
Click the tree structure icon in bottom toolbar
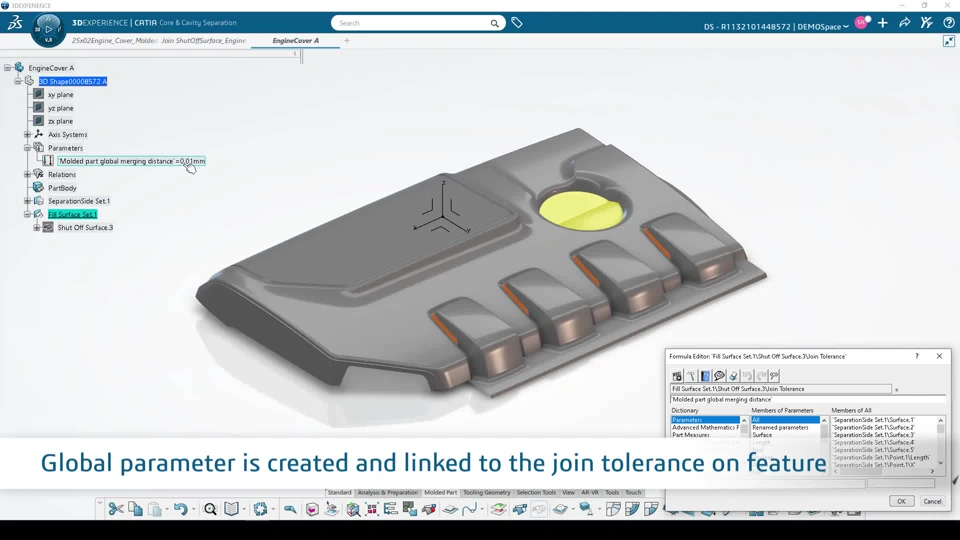tap(390, 509)
